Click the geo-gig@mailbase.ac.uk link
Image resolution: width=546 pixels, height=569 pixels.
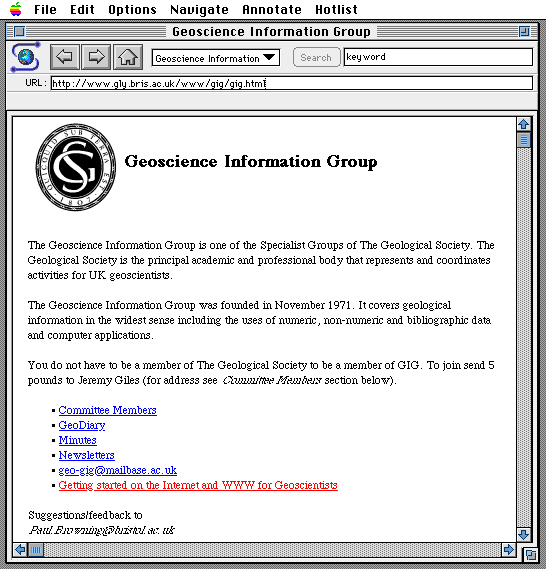(x=118, y=470)
